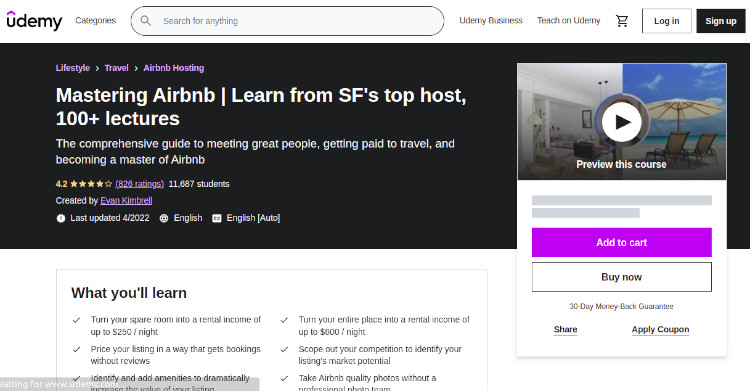Screen dimensions: 750x391
Task: Open Teach on Udemy link
Action: 568,21
